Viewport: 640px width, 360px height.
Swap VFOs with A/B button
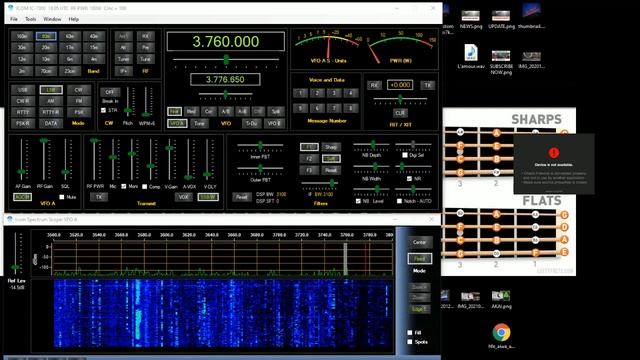[x=225, y=111]
